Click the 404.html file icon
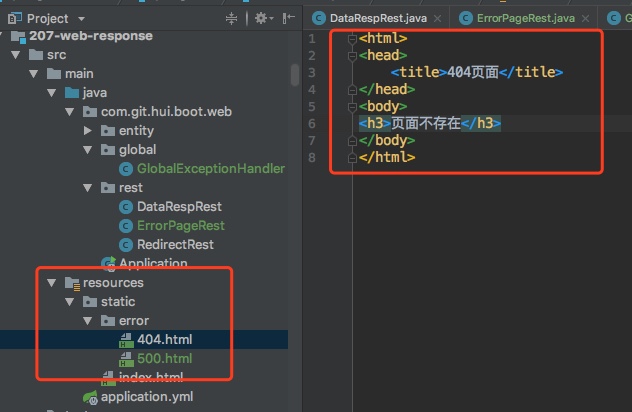The image size is (632, 412). point(126,340)
